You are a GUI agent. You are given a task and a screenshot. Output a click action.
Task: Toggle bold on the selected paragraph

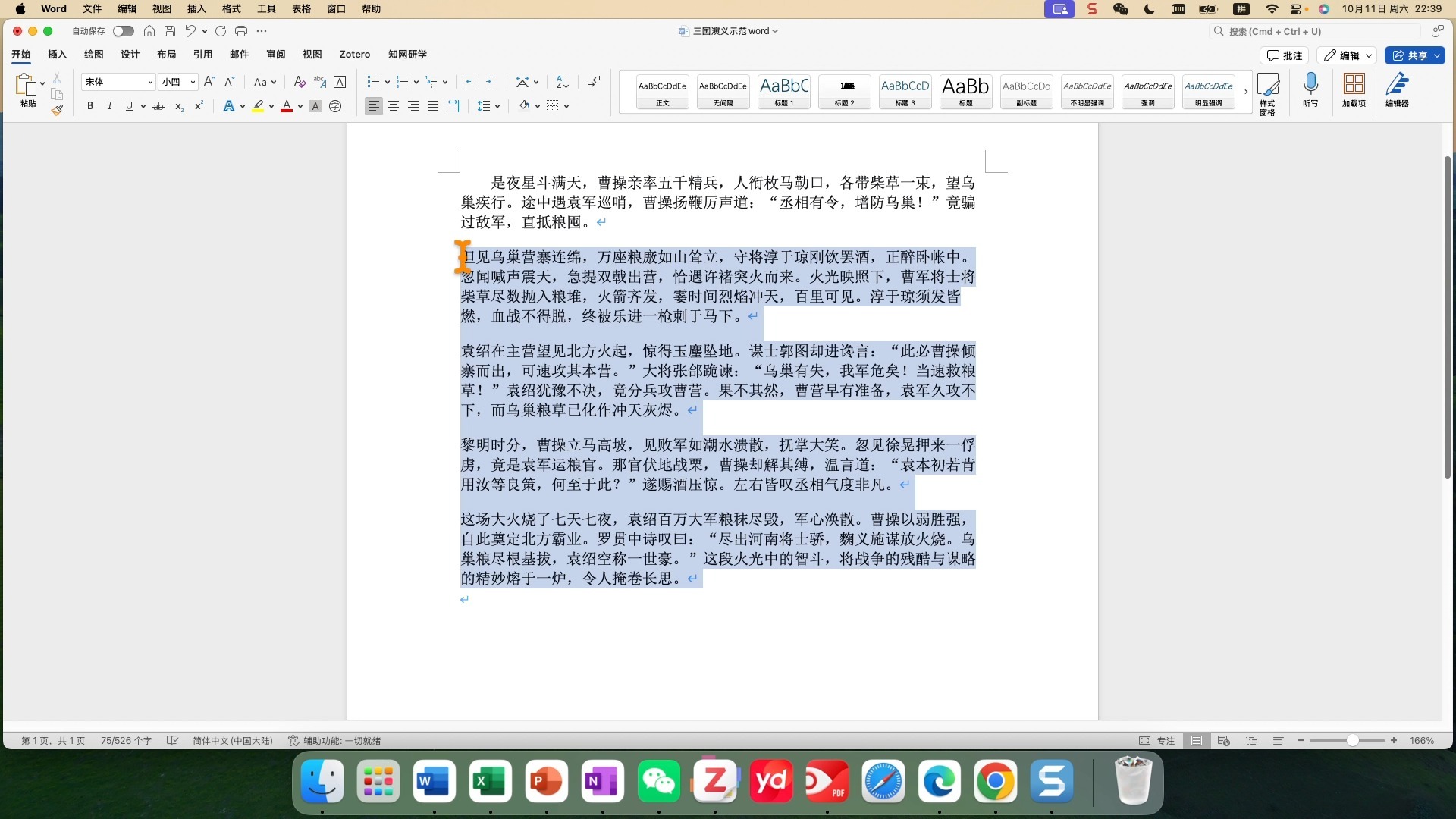(x=89, y=106)
